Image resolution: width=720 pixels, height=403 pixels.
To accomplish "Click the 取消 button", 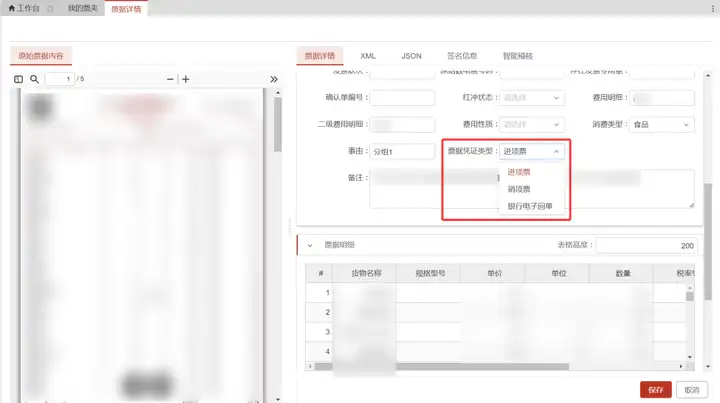I will [x=692, y=390].
